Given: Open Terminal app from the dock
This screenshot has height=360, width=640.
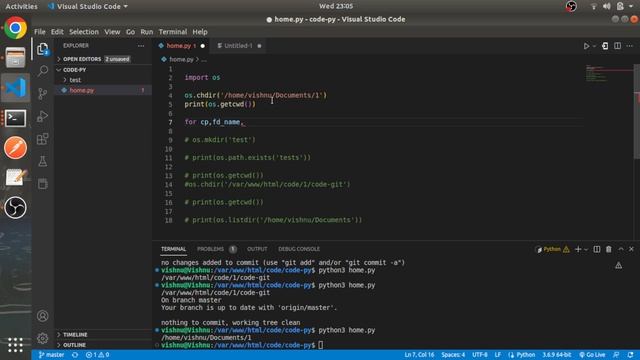Looking at the screenshot, I should pyautogui.click(x=16, y=118).
